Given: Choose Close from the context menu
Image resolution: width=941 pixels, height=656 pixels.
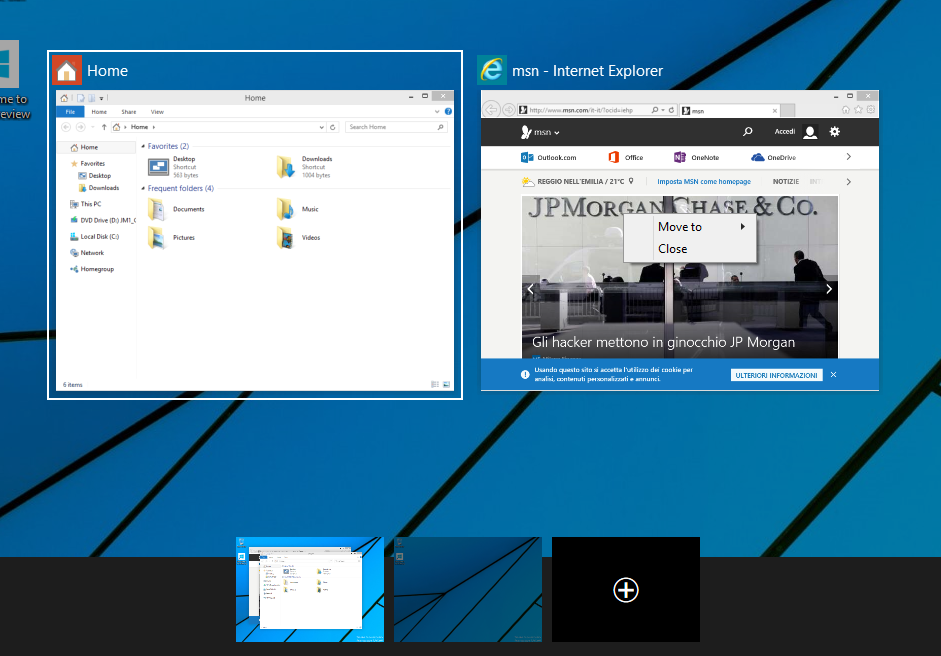Looking at the screenshot, I should coord(690,248).
